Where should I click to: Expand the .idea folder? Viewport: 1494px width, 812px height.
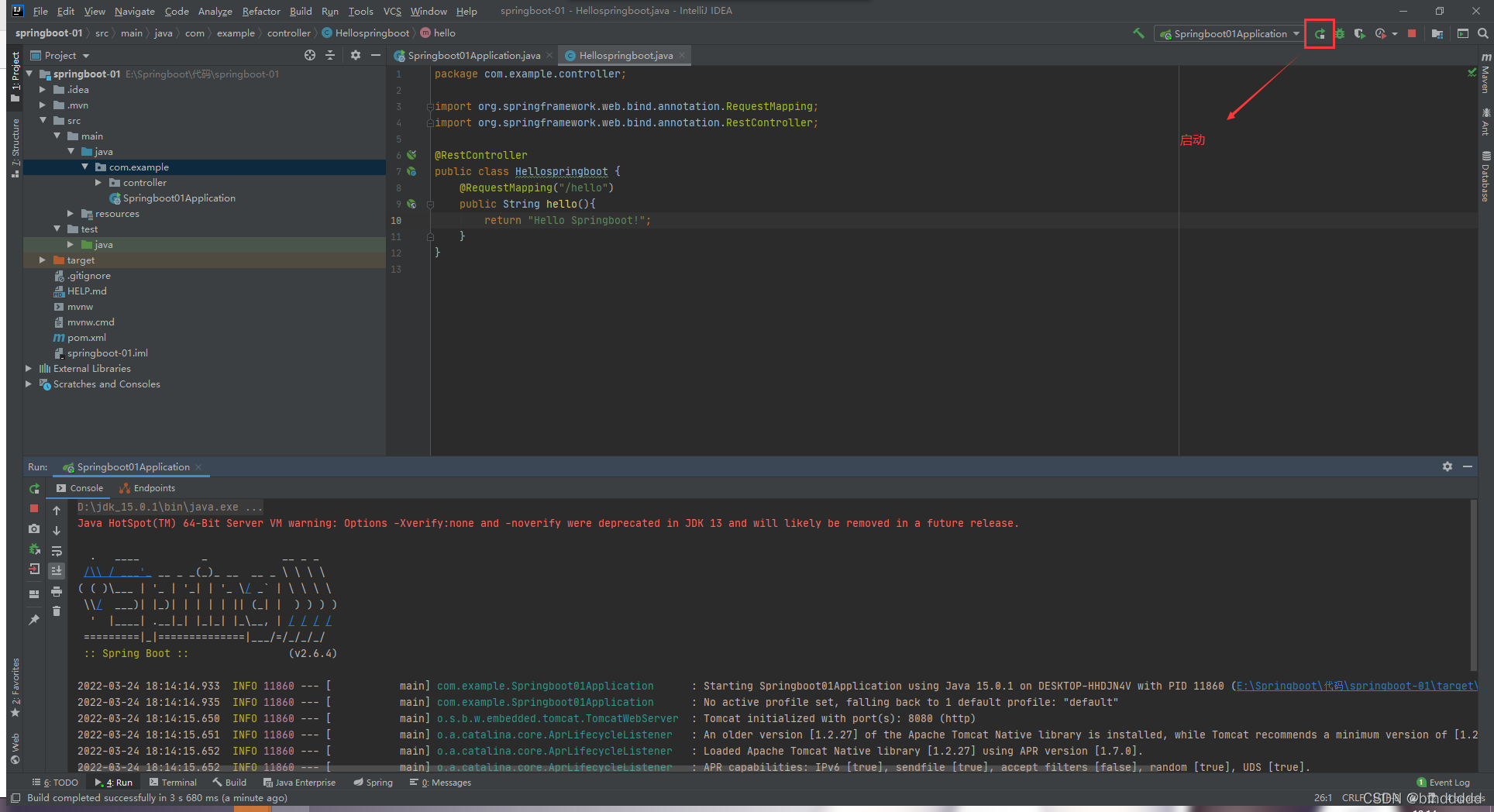tap(43, 90)
